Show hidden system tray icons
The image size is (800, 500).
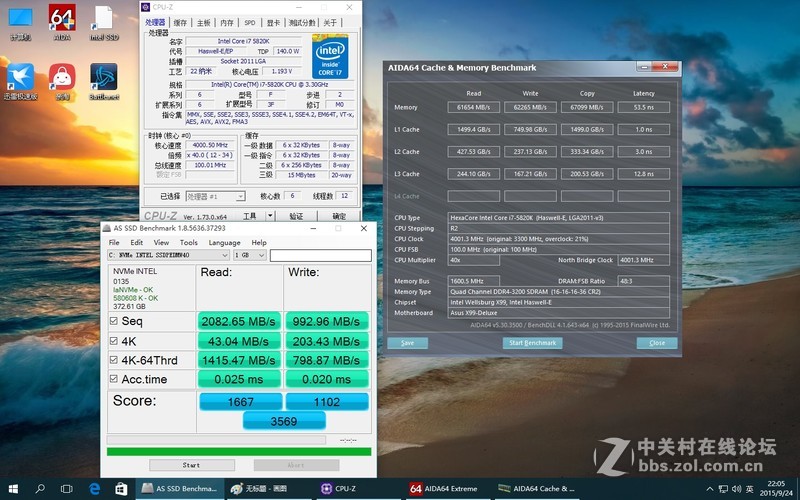(710, 489)
